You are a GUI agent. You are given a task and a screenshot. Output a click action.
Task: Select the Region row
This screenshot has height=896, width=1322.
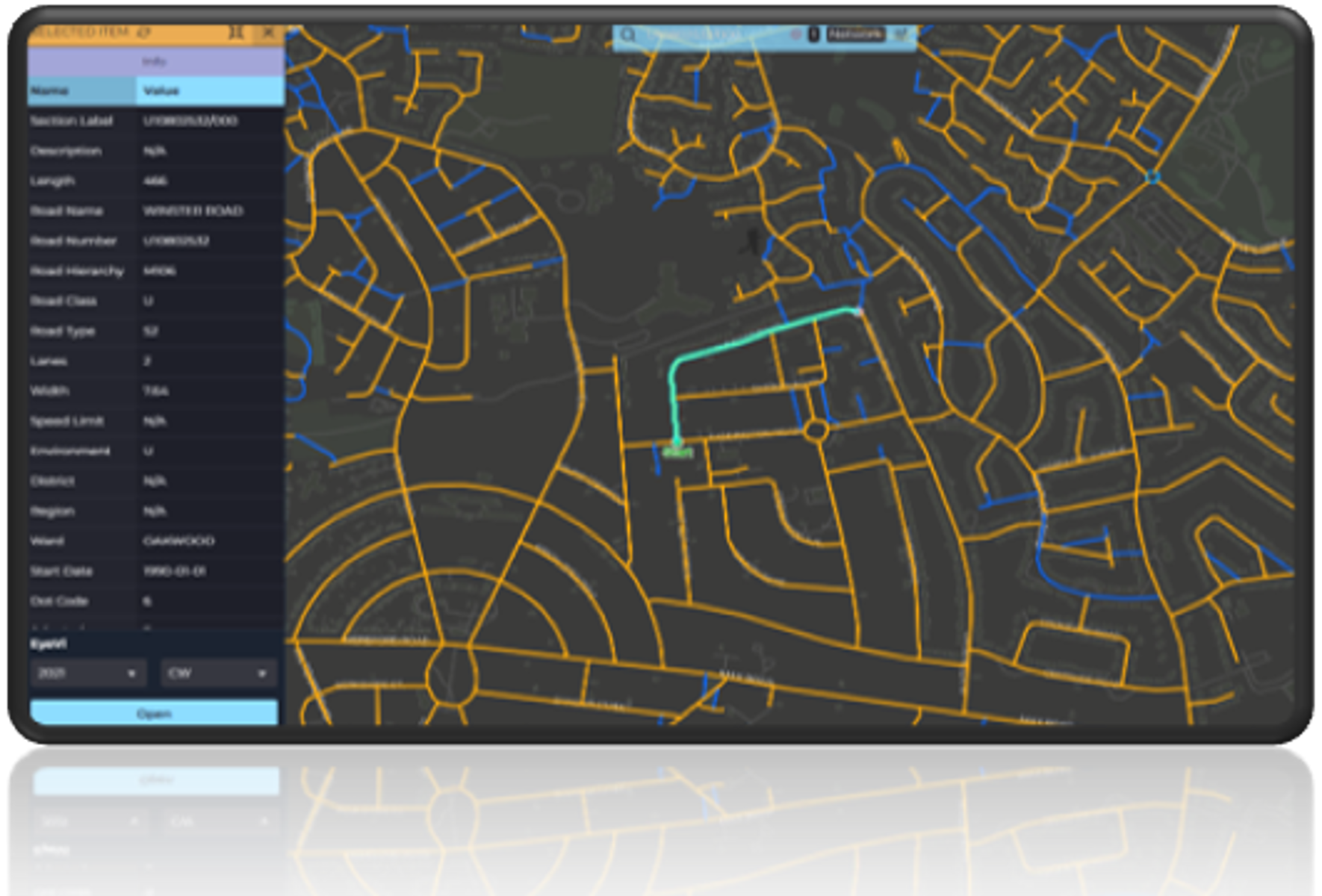[155, 511]
